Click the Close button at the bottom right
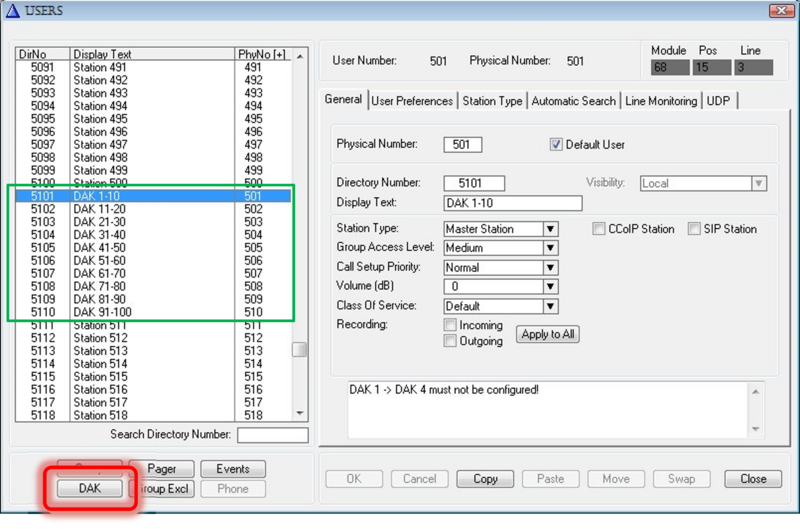 [x=753, y=479]
